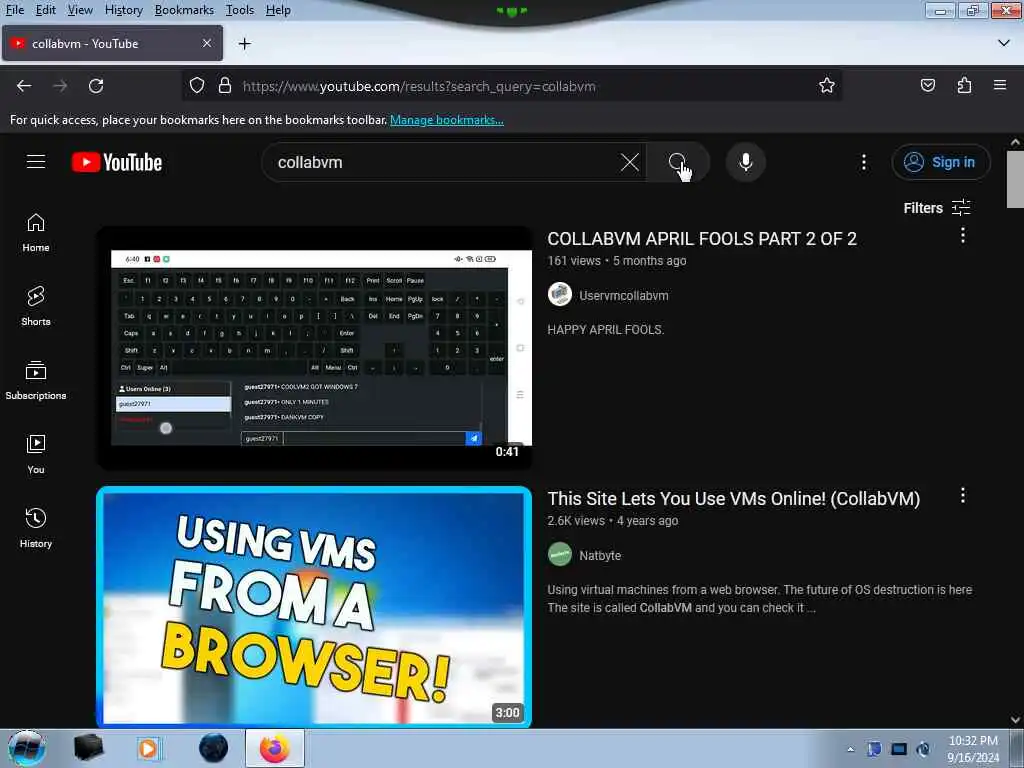Screen dimensions: 1024x768
Task: Go to the YouTube logo homepage
Action: pos(117,162)
